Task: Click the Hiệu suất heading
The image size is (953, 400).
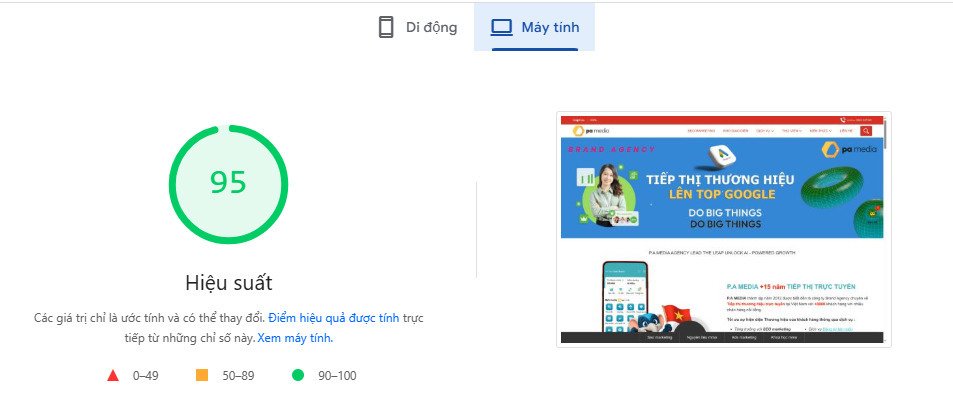Action: tap(228, 282)
